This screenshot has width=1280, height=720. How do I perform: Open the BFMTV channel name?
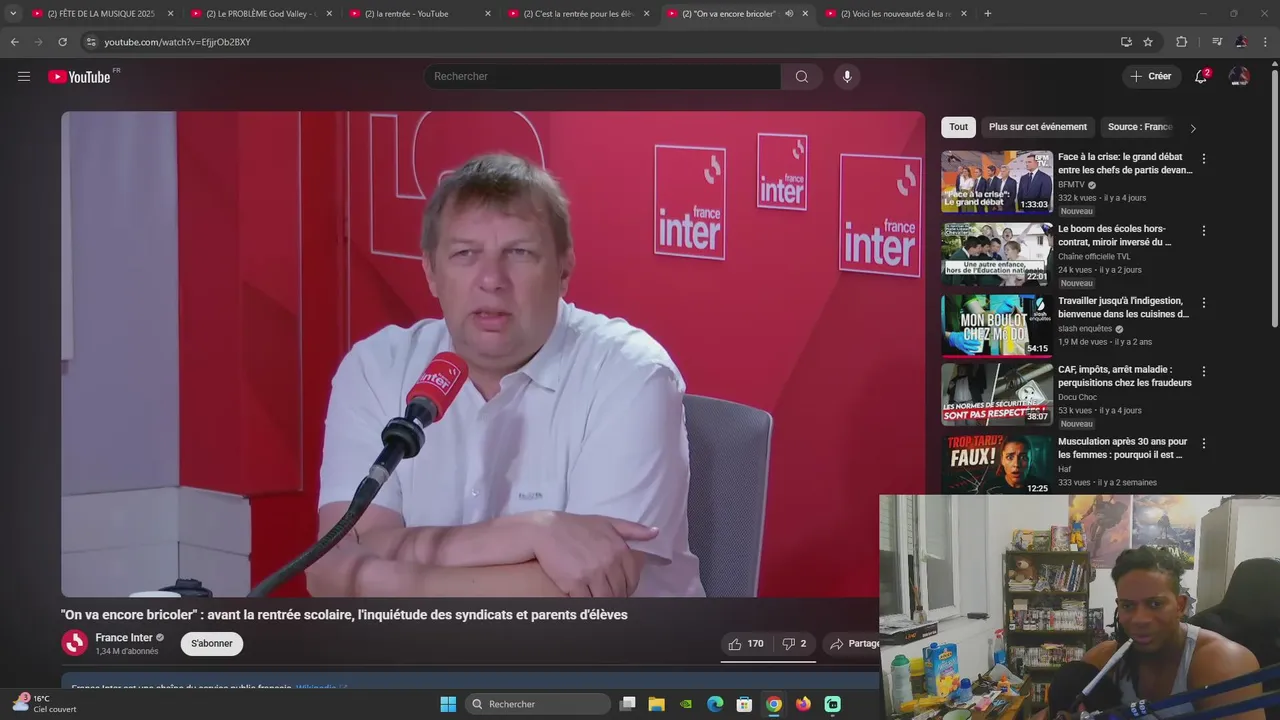1071,185
